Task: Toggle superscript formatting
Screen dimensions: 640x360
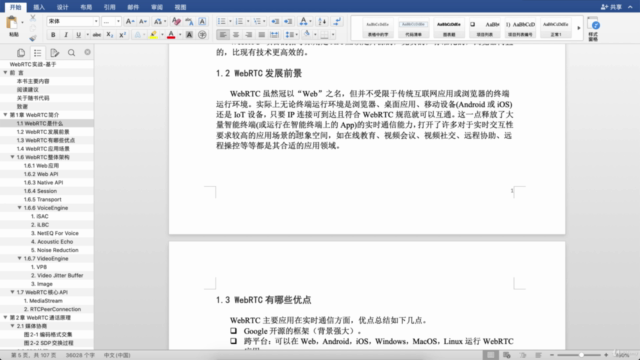Action: click(x=122, y=35)
